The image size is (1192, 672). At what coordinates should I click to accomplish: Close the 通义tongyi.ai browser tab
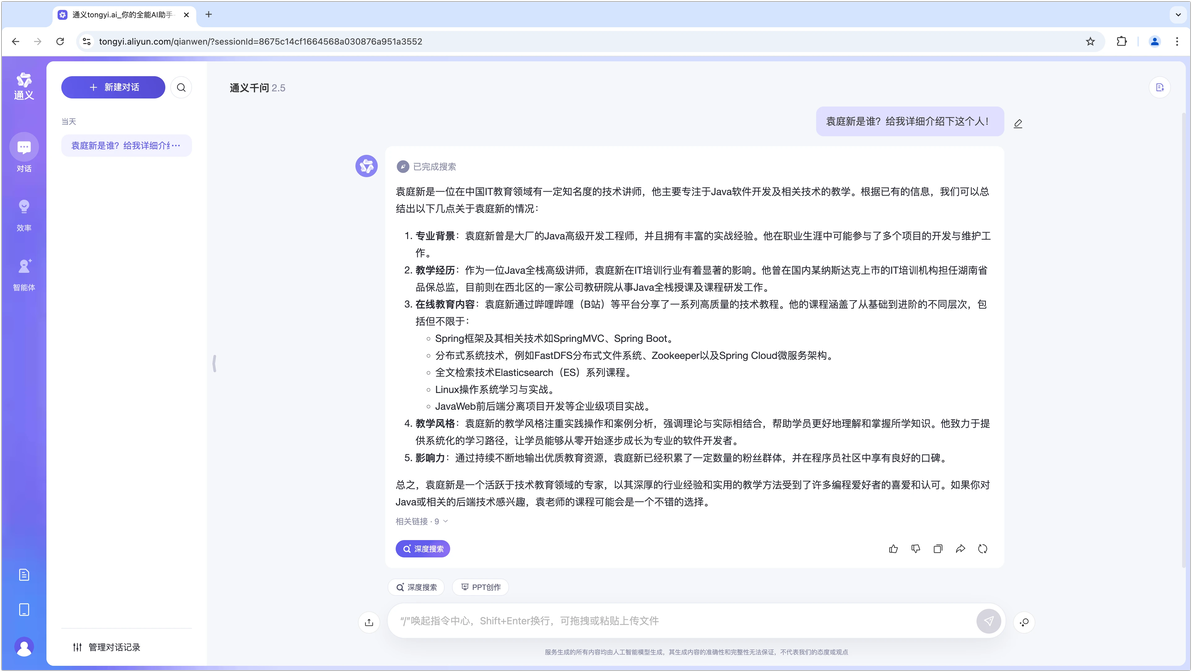[186, 14]
